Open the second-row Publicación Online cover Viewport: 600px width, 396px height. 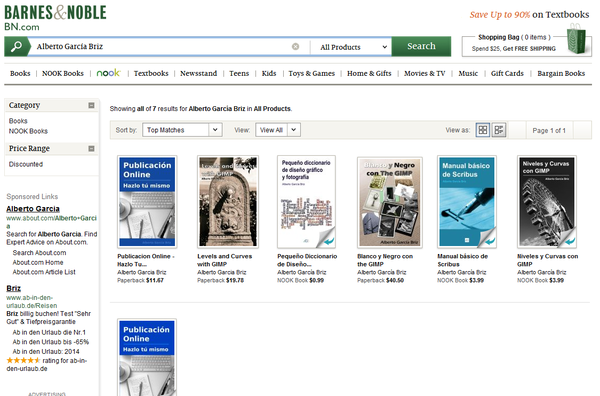point(147,358)
